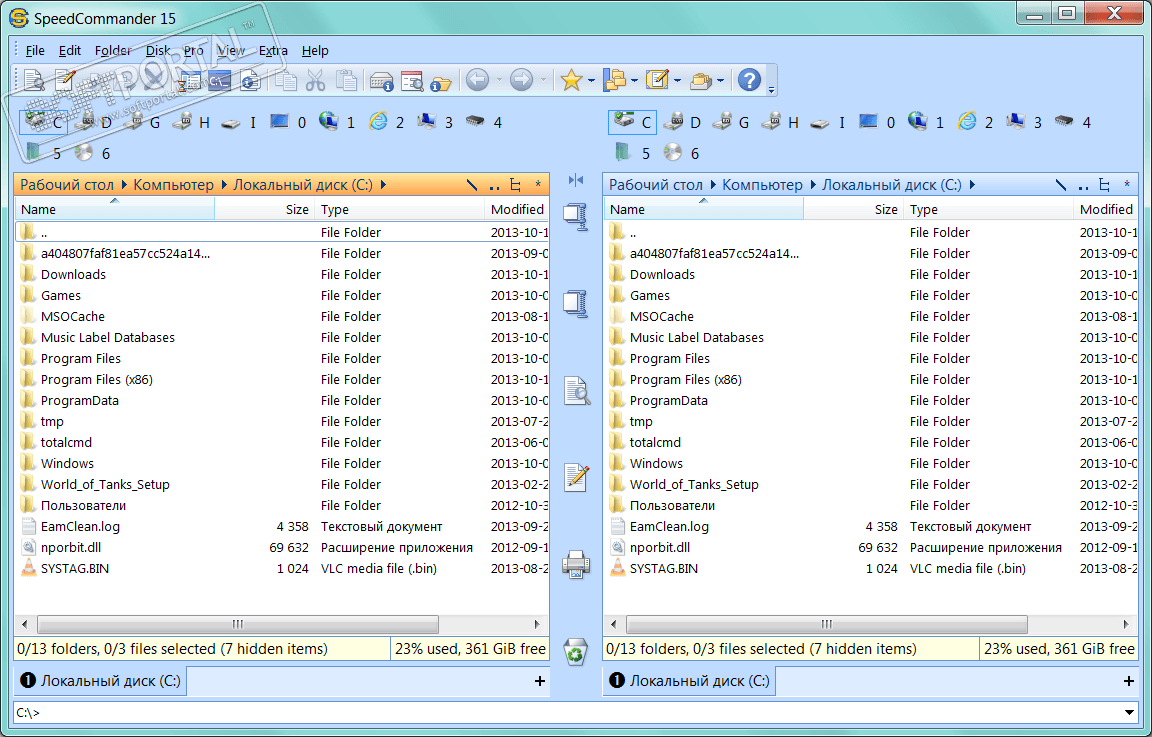Click the Cut scissors icon
The height and width of the screenshot is (737, 1152).
pyautogui.click(x=315, y=80)
